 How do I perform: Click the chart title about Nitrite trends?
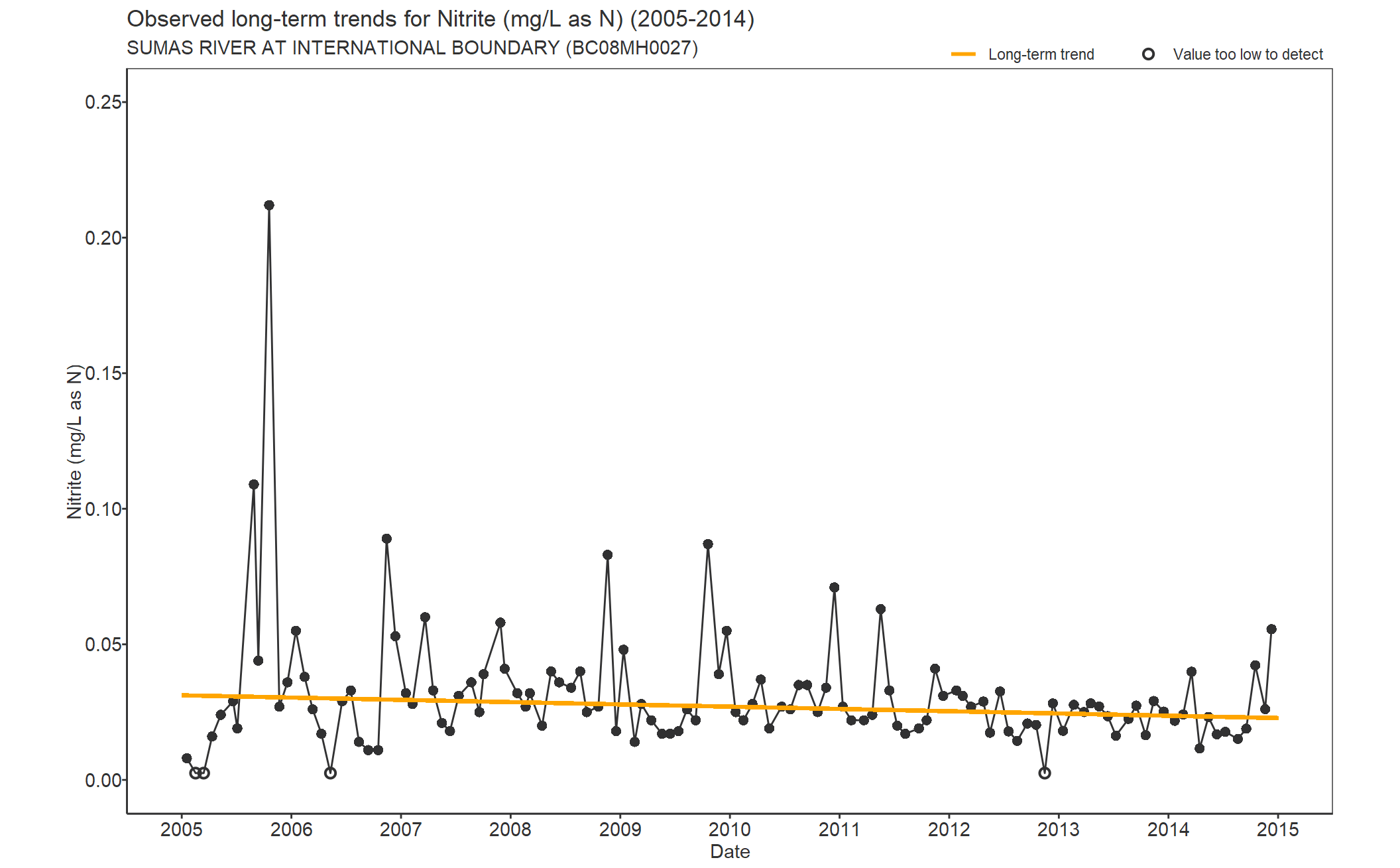440,19
